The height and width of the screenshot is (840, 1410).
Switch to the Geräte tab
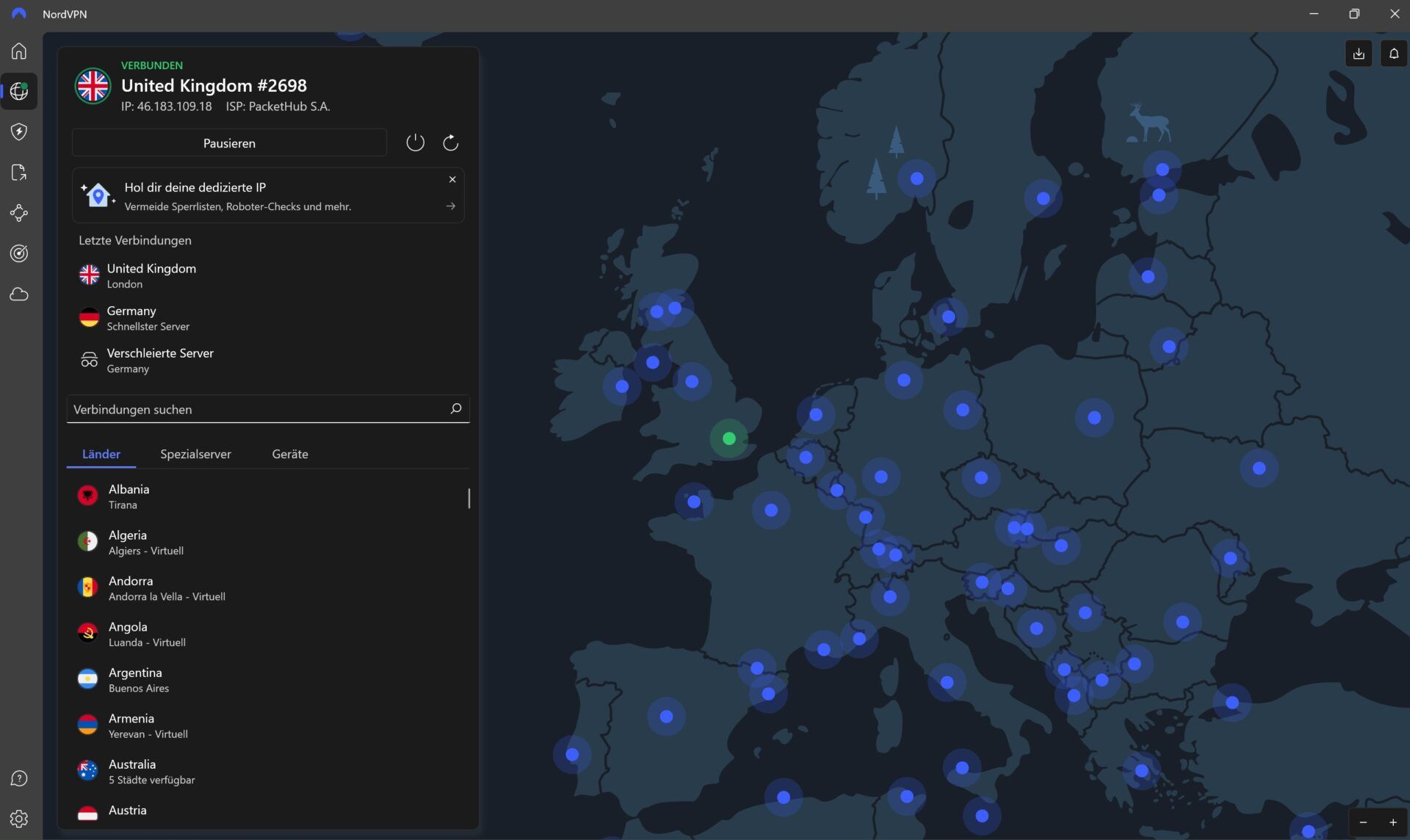[290, 454]
